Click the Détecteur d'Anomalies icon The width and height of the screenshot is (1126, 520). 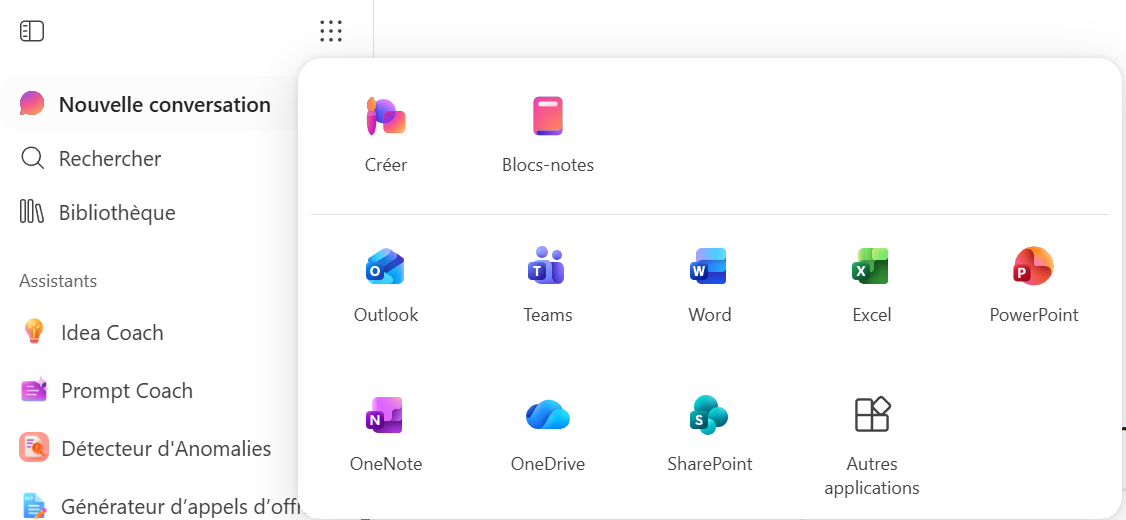pyautogui.click(x=34, y=448)
